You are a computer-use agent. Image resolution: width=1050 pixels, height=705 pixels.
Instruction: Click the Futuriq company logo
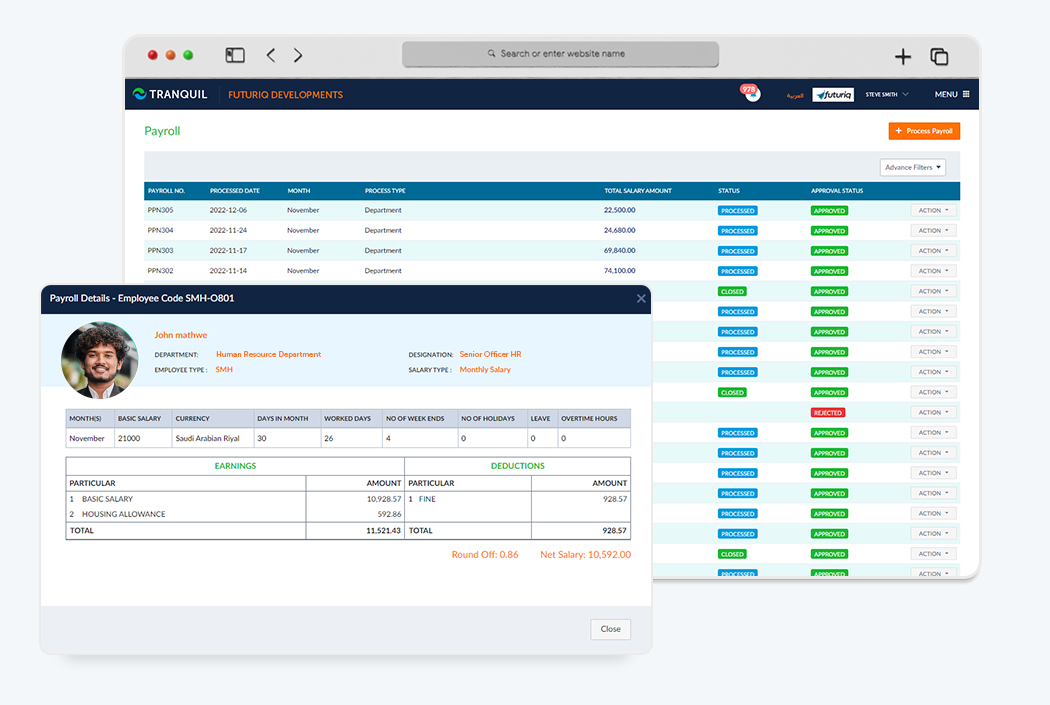(832, 95)
